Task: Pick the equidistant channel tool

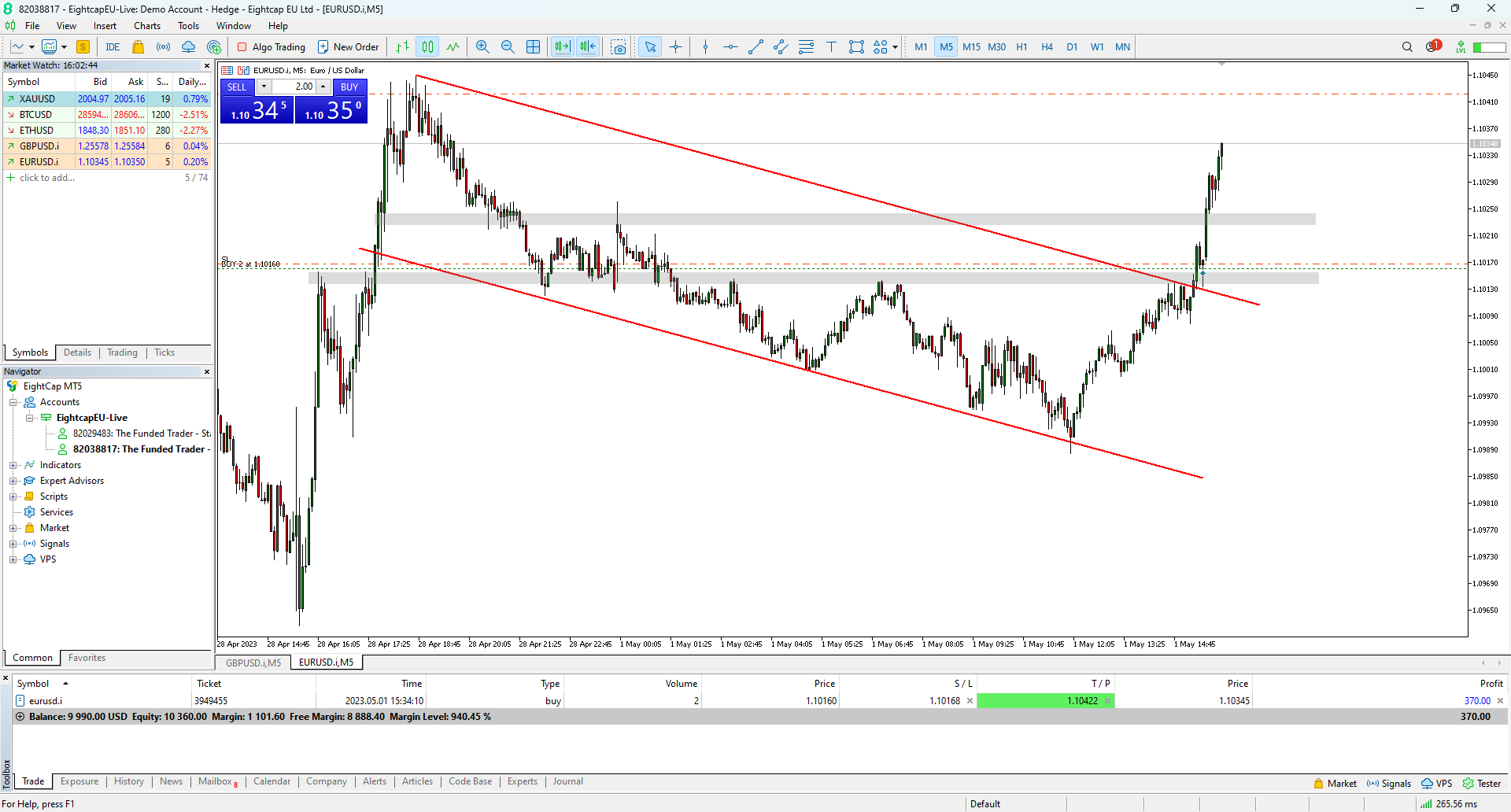Action: click(781, 47)
